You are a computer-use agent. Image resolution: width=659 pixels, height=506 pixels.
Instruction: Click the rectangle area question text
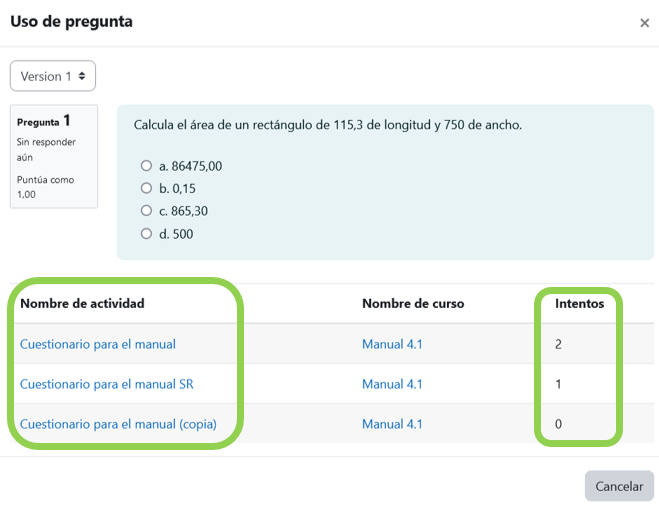point(327,125)
